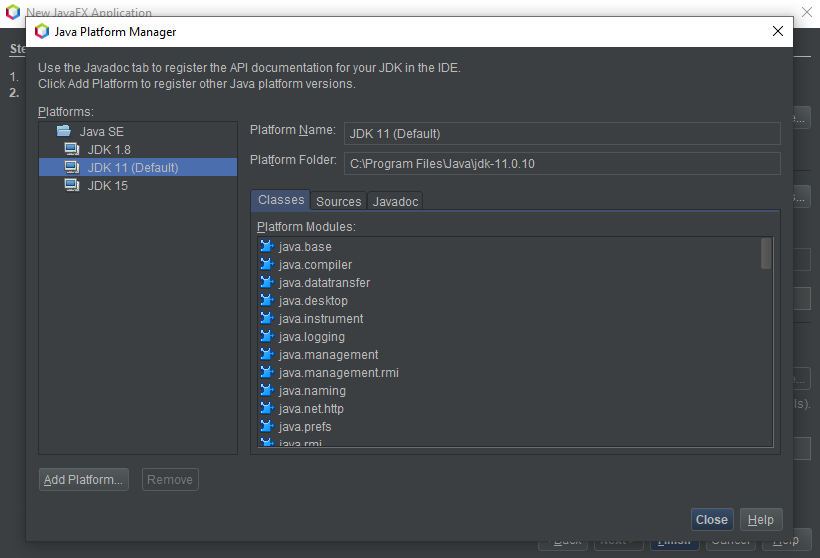Switch to the Classes tab
This screenshot has height=558, width=820.
click(281, 200)
